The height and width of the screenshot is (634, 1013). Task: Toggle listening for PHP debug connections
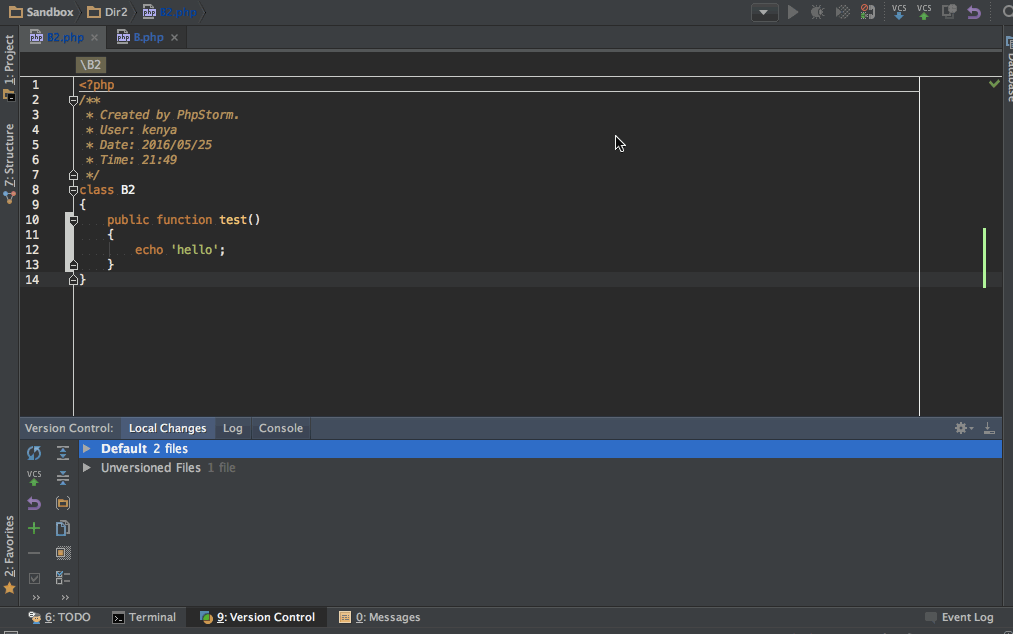click(x=868, y=12)
